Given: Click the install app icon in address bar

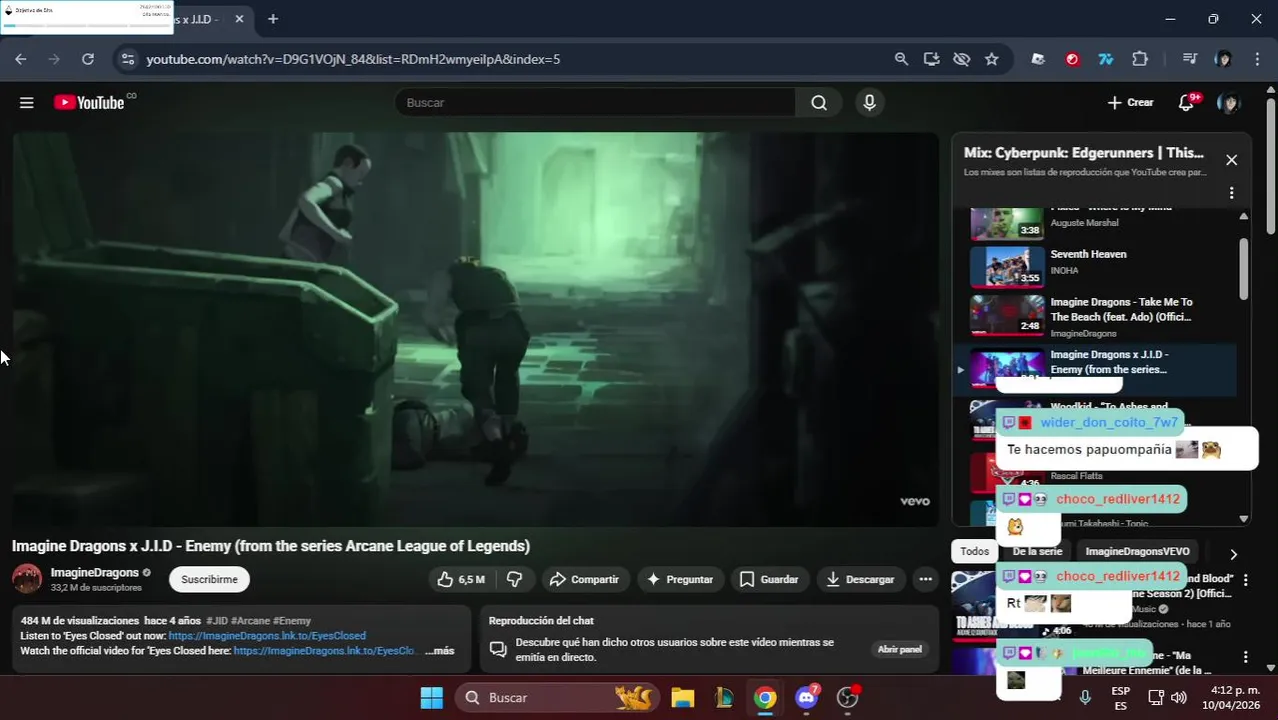Looking at the screenshot, I should pyautogui.click(x=931, y=59).
